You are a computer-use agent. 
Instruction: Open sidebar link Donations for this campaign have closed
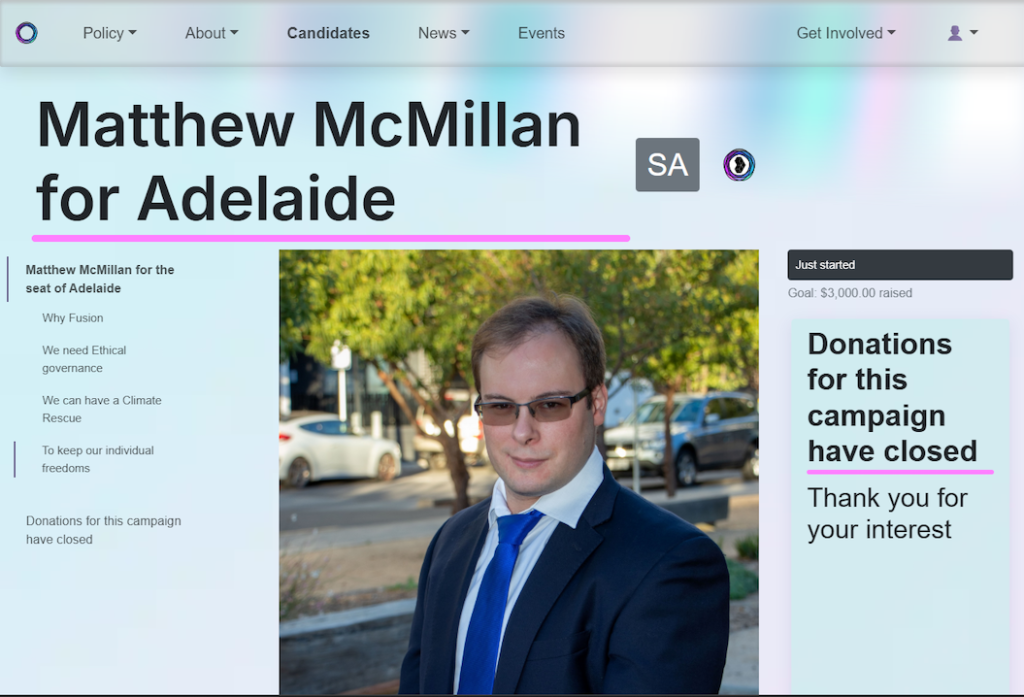tap(103, 530)
